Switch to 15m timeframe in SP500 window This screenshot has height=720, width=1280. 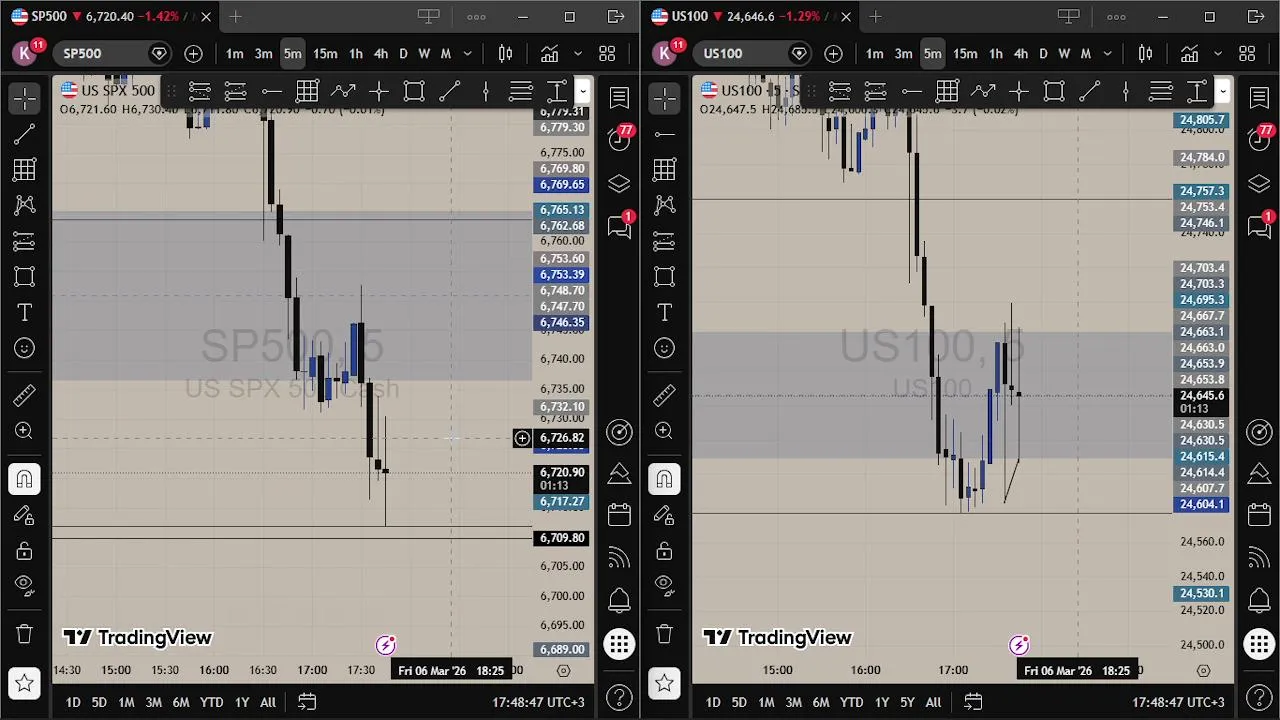(325, 54)
